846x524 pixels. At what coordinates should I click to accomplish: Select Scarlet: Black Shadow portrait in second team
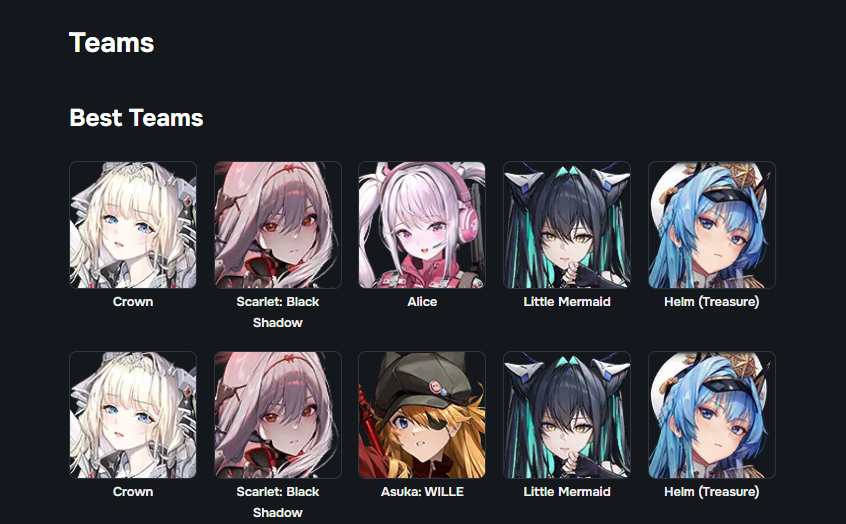[x=278, y=414]
